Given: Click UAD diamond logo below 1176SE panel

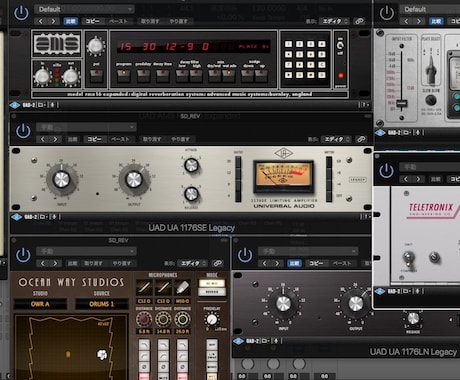Looking at the screenshot, I should 17,217.
